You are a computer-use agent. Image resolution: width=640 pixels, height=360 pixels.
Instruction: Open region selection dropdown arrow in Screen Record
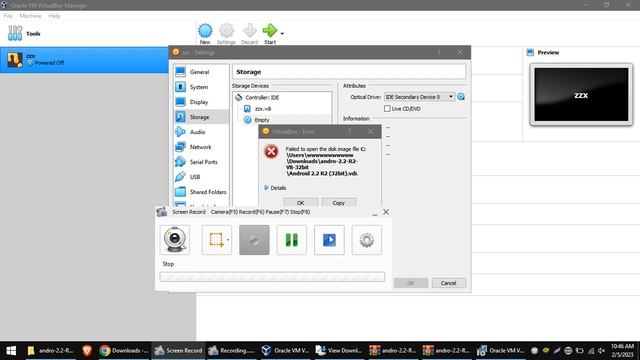coord(228,240)
